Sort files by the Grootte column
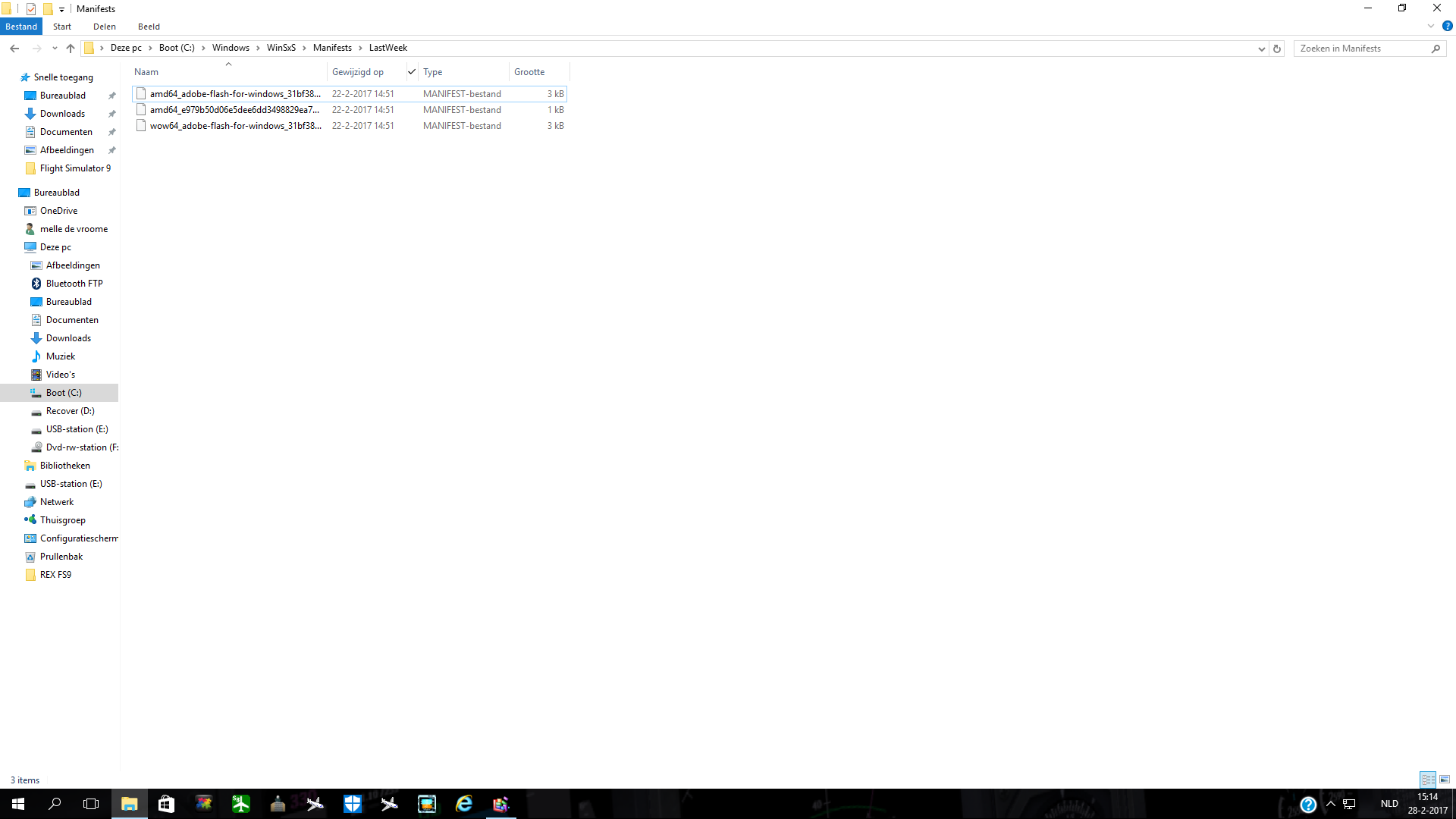Image resolution: width=1456 pixels, height=819 pixels. 529,72
